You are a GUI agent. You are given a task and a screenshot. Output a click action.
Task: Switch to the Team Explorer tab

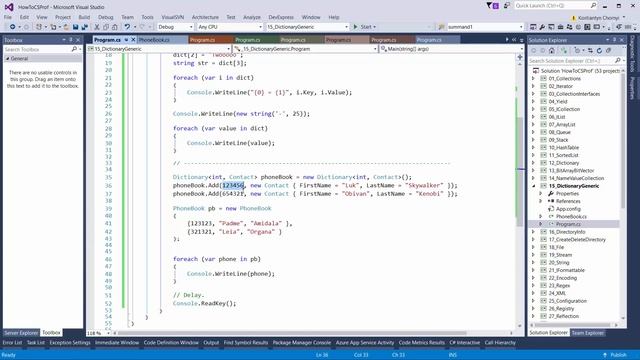(587, 333)
